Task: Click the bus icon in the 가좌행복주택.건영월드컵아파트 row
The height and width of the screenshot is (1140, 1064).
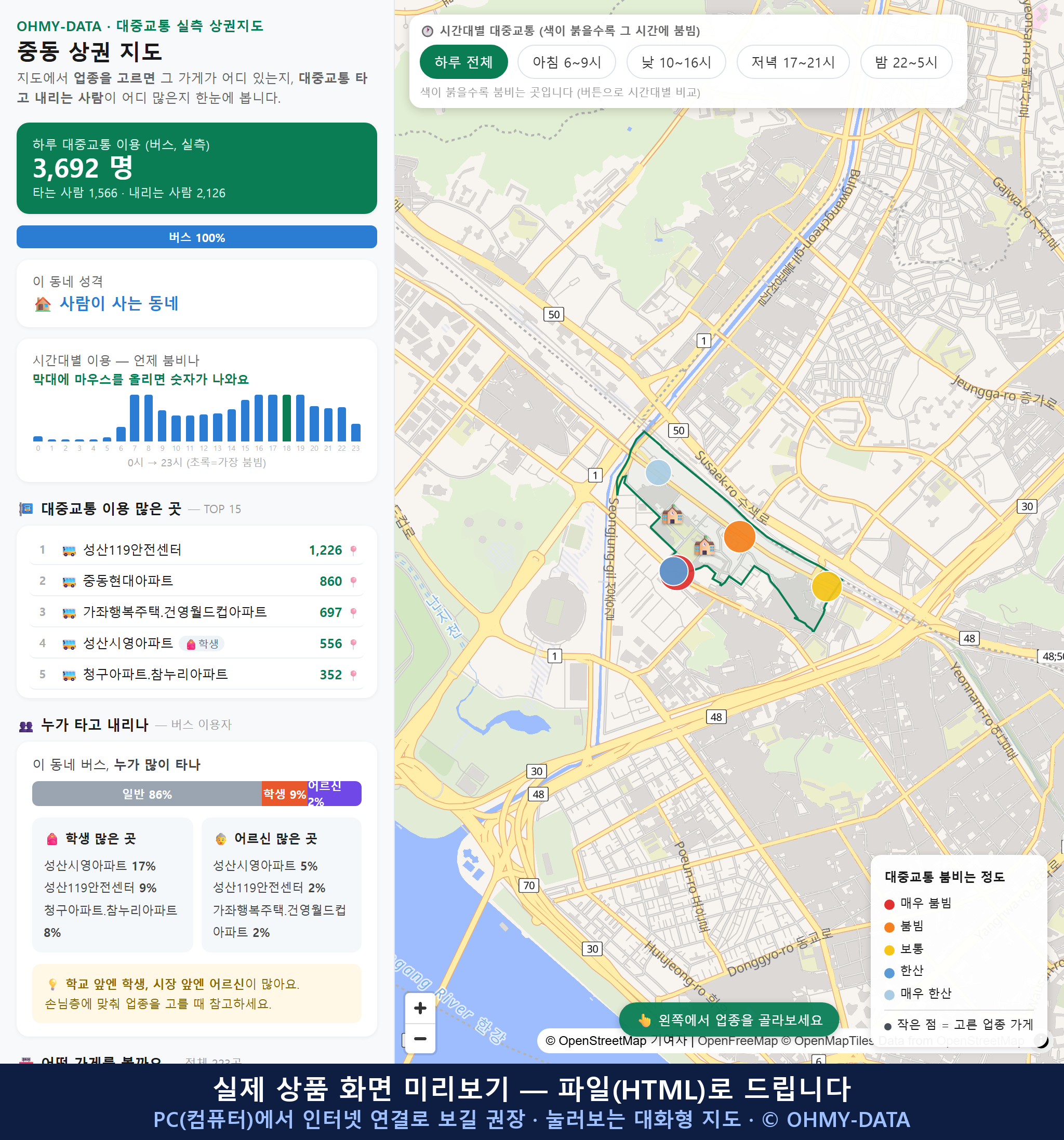Action: tap(69, 613)
